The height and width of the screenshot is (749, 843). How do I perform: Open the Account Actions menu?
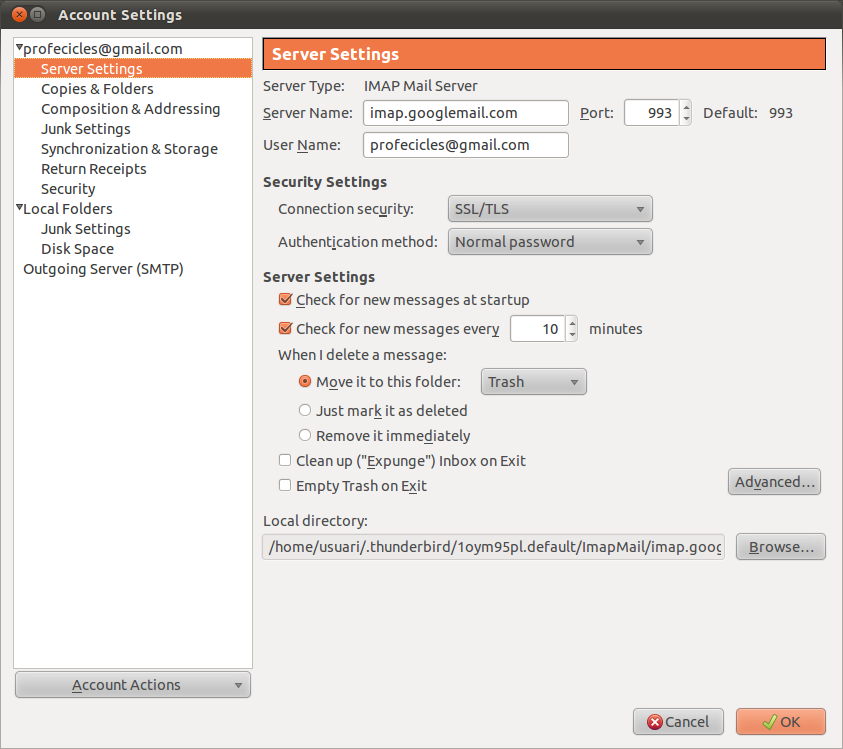[x=132, y=685]
